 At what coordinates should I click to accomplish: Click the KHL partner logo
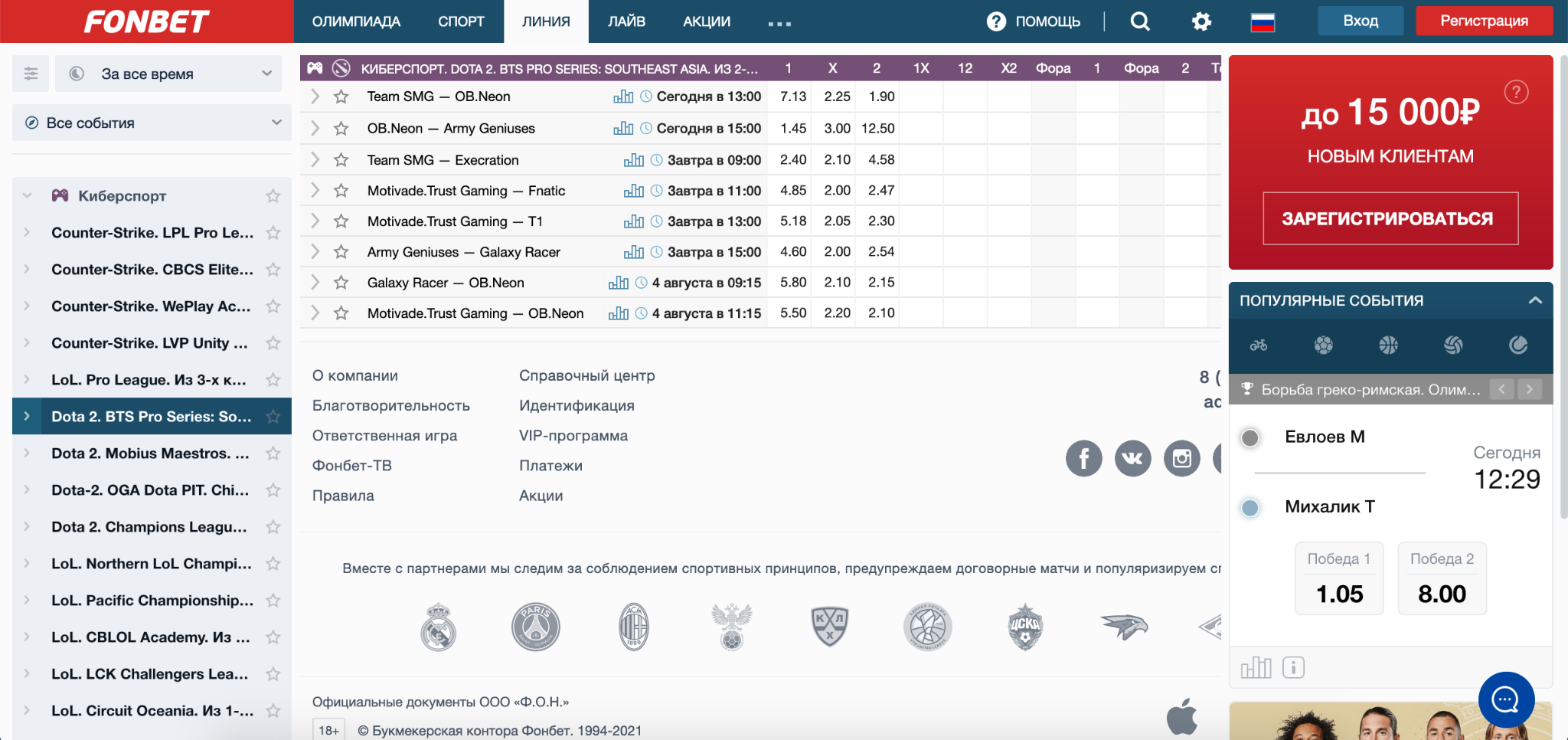coord(830,627)
